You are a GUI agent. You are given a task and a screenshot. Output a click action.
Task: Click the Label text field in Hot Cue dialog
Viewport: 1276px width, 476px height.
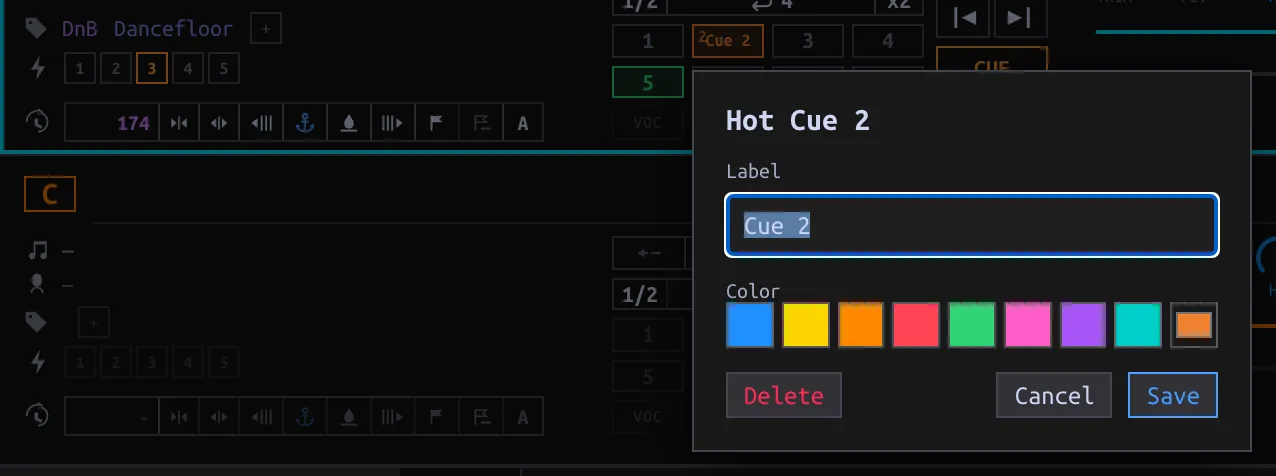(971, 225)
